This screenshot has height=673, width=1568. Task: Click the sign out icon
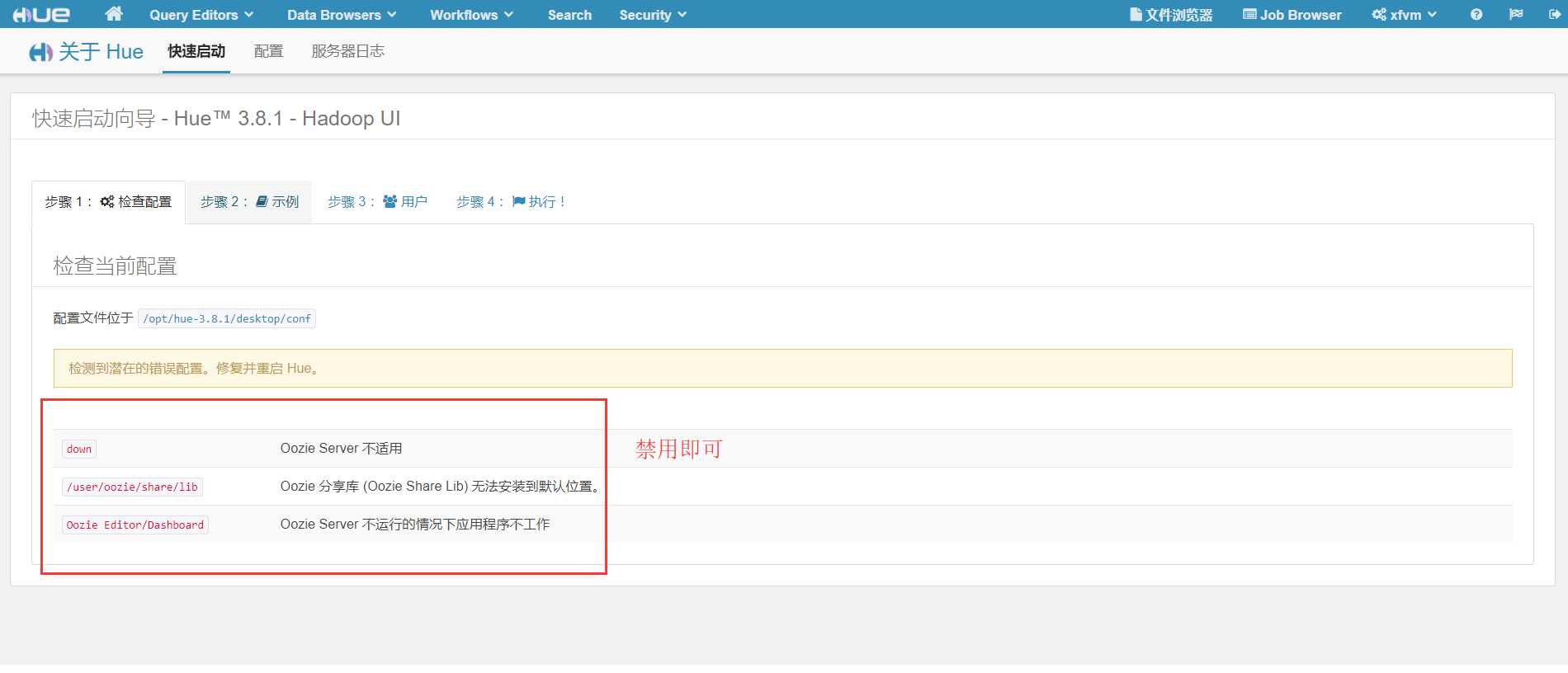click(x=1555, y=15)
